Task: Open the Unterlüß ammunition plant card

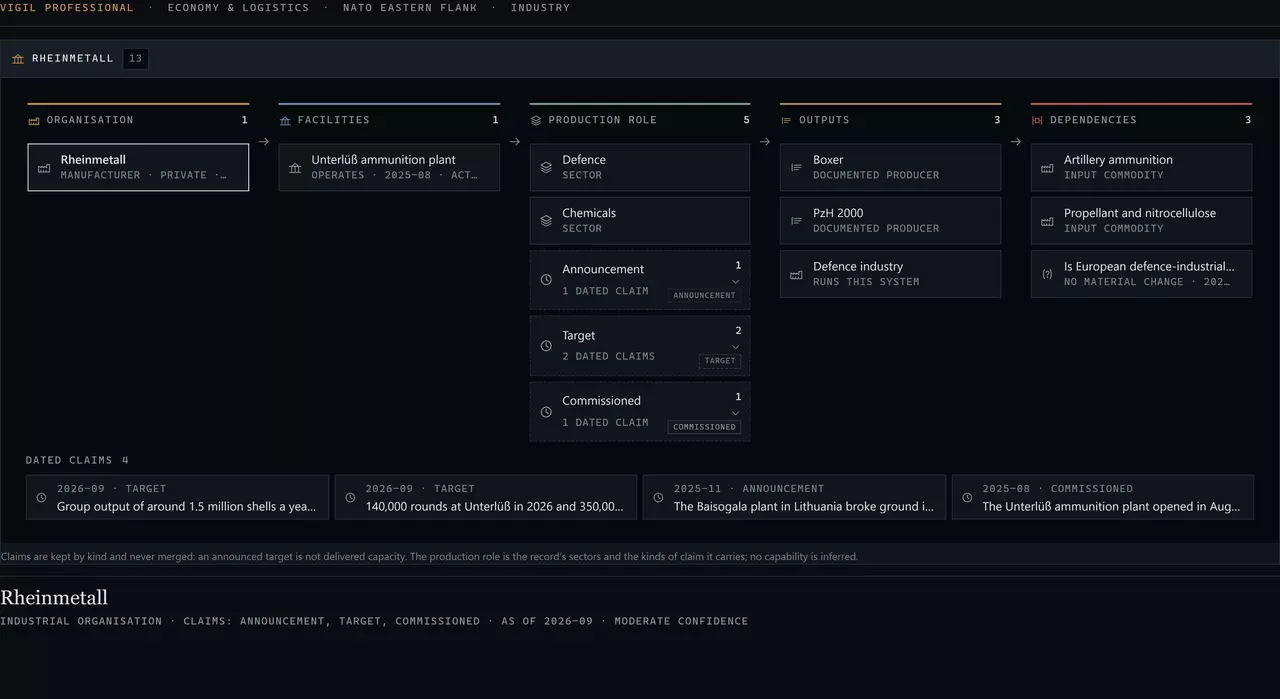Action: [389, 167]
